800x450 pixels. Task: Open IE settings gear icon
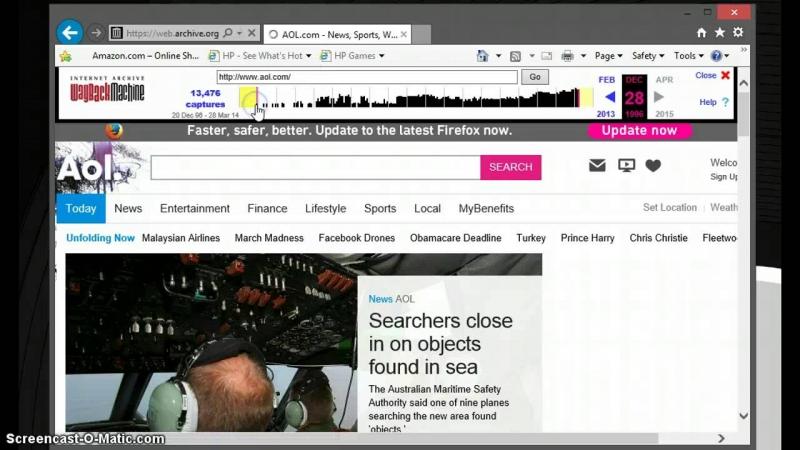[738, 32]
